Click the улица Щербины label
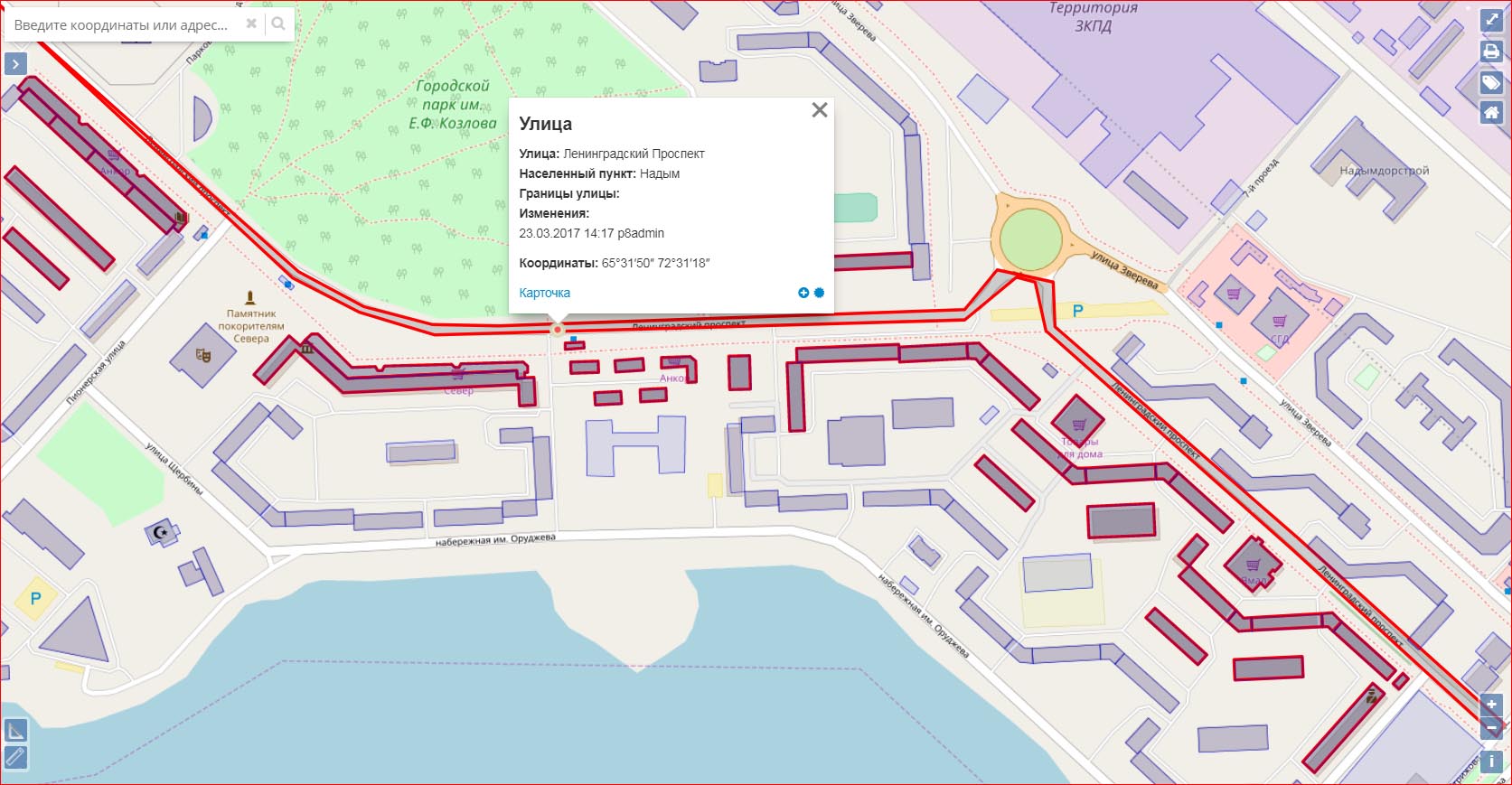The height and width of the screenshot is (785, 1512). (x=174, y=468)
